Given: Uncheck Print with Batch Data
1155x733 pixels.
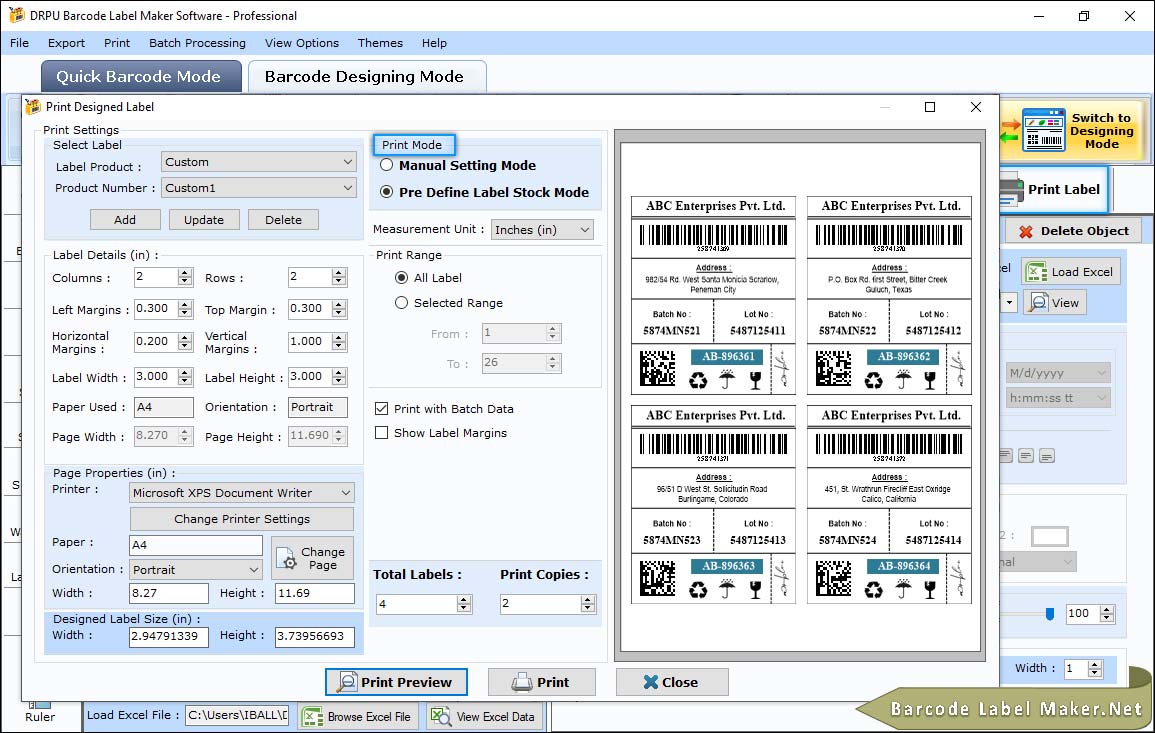Looking at the screenshot, I should (382, 409).
